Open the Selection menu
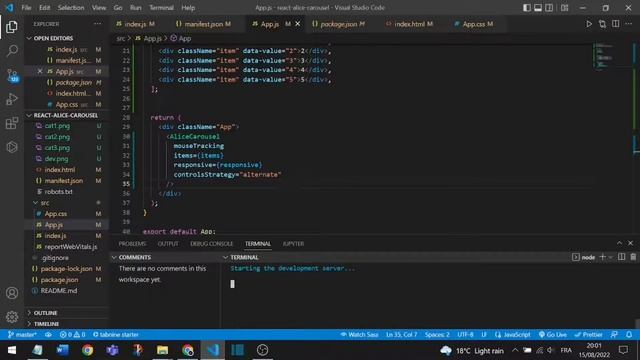The width and height of the screenshot is (640, 360). tap(71, 8)
